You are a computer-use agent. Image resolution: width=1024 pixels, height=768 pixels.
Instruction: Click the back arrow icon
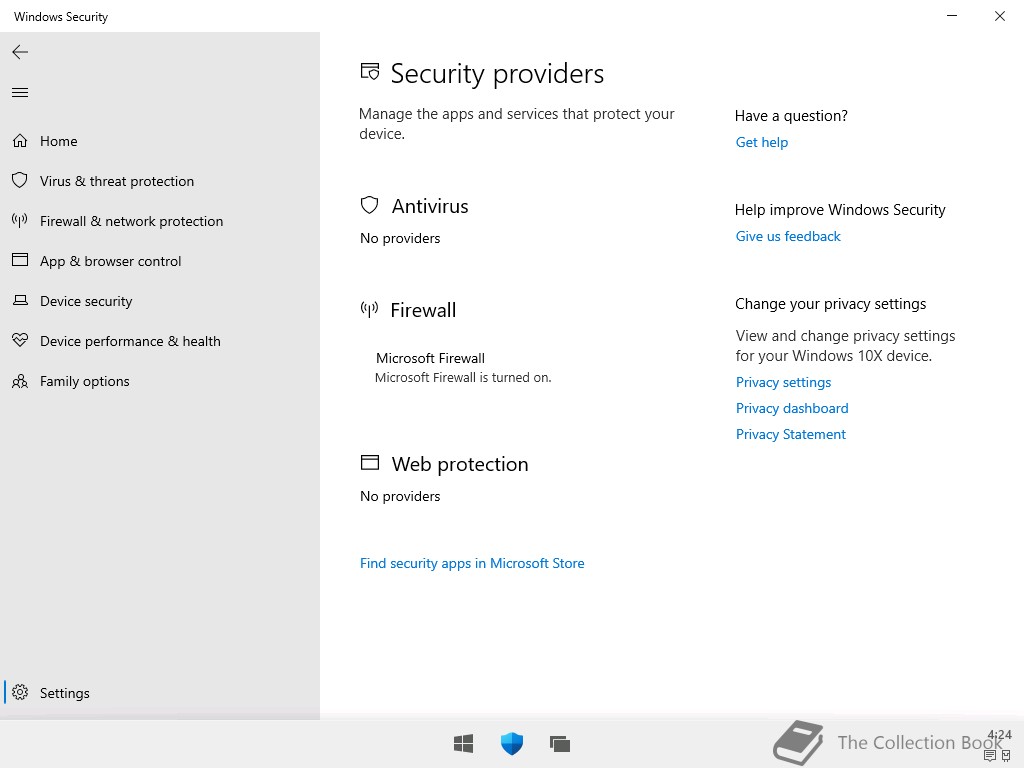(x=20, y=52)
